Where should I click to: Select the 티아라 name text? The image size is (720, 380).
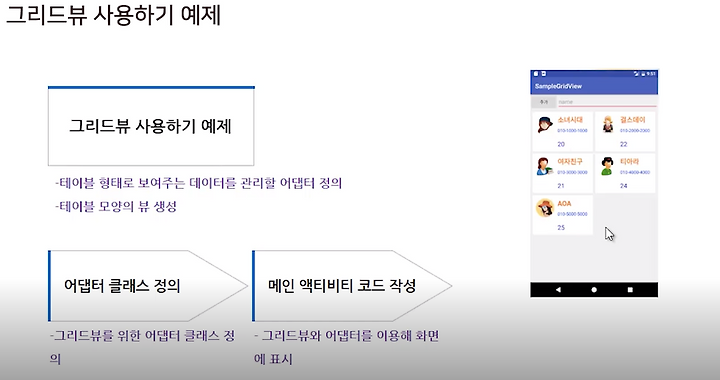(x=629, y=162)
